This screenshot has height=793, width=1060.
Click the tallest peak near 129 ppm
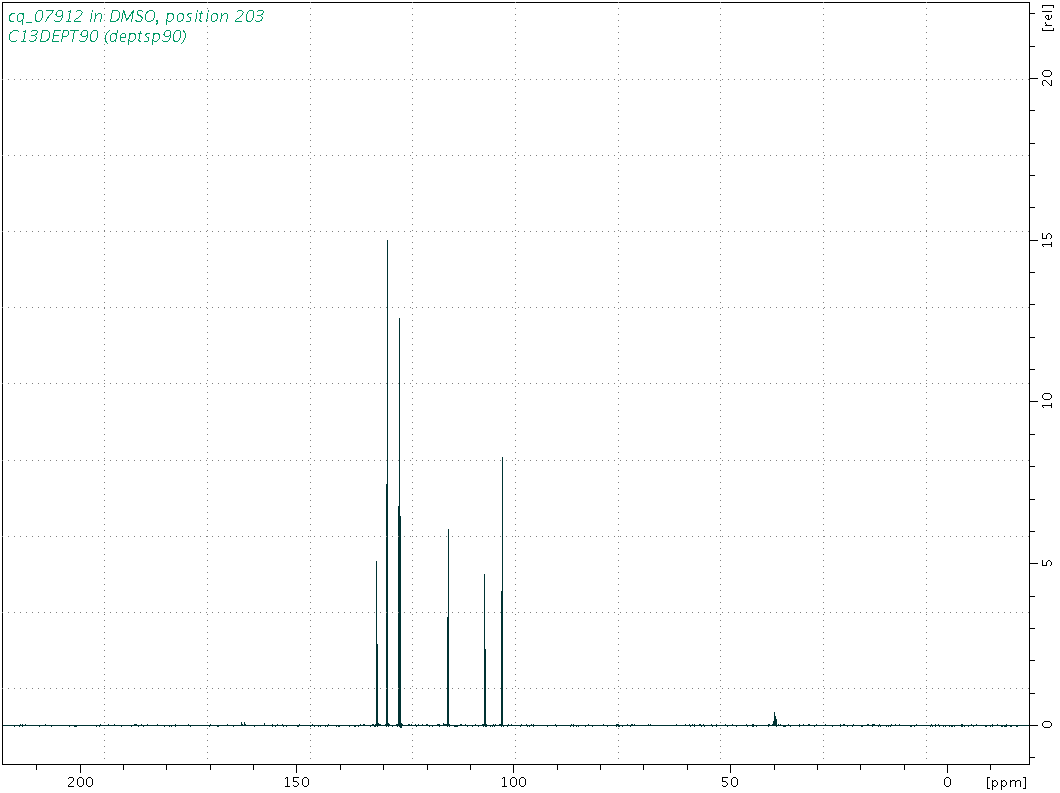(x=387, y=483)
